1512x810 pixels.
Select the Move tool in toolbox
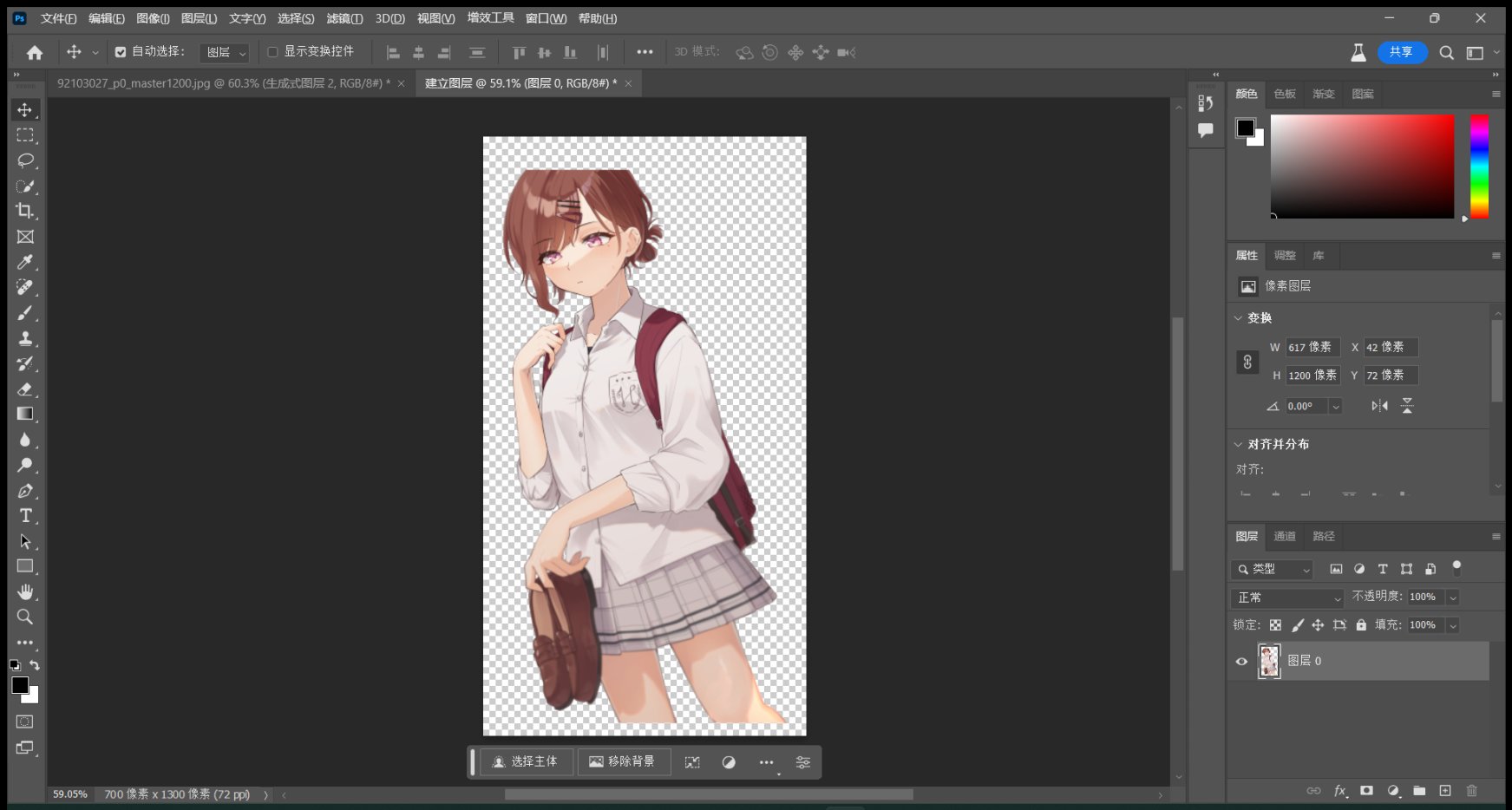pyautogui.click(x=25, y=110)
